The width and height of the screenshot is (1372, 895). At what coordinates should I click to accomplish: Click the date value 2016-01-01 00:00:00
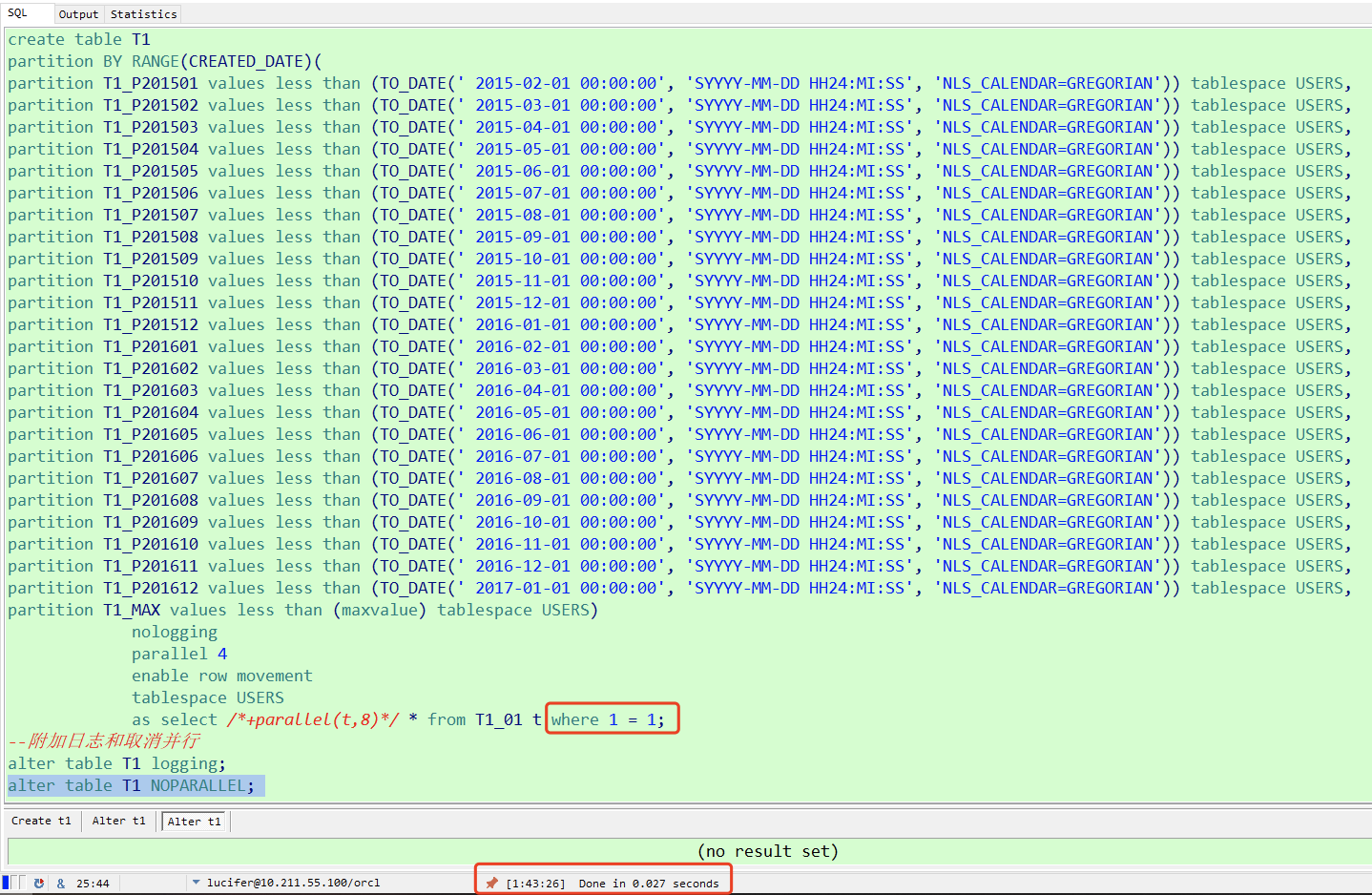pos(567,324)
